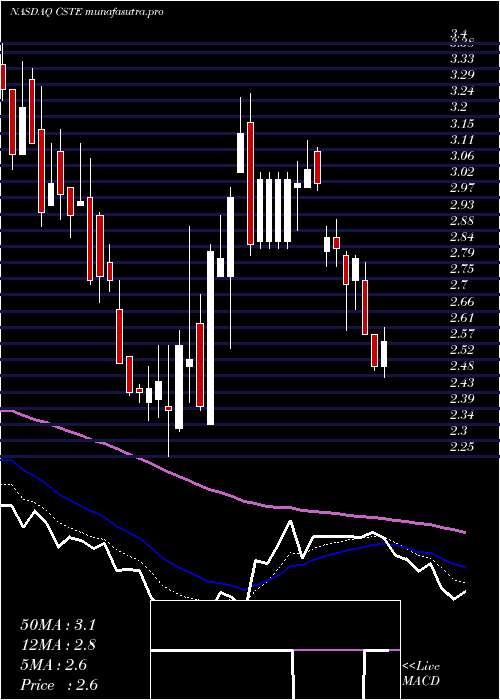Click the 2.7 price axis label

[x=458, y=285]
